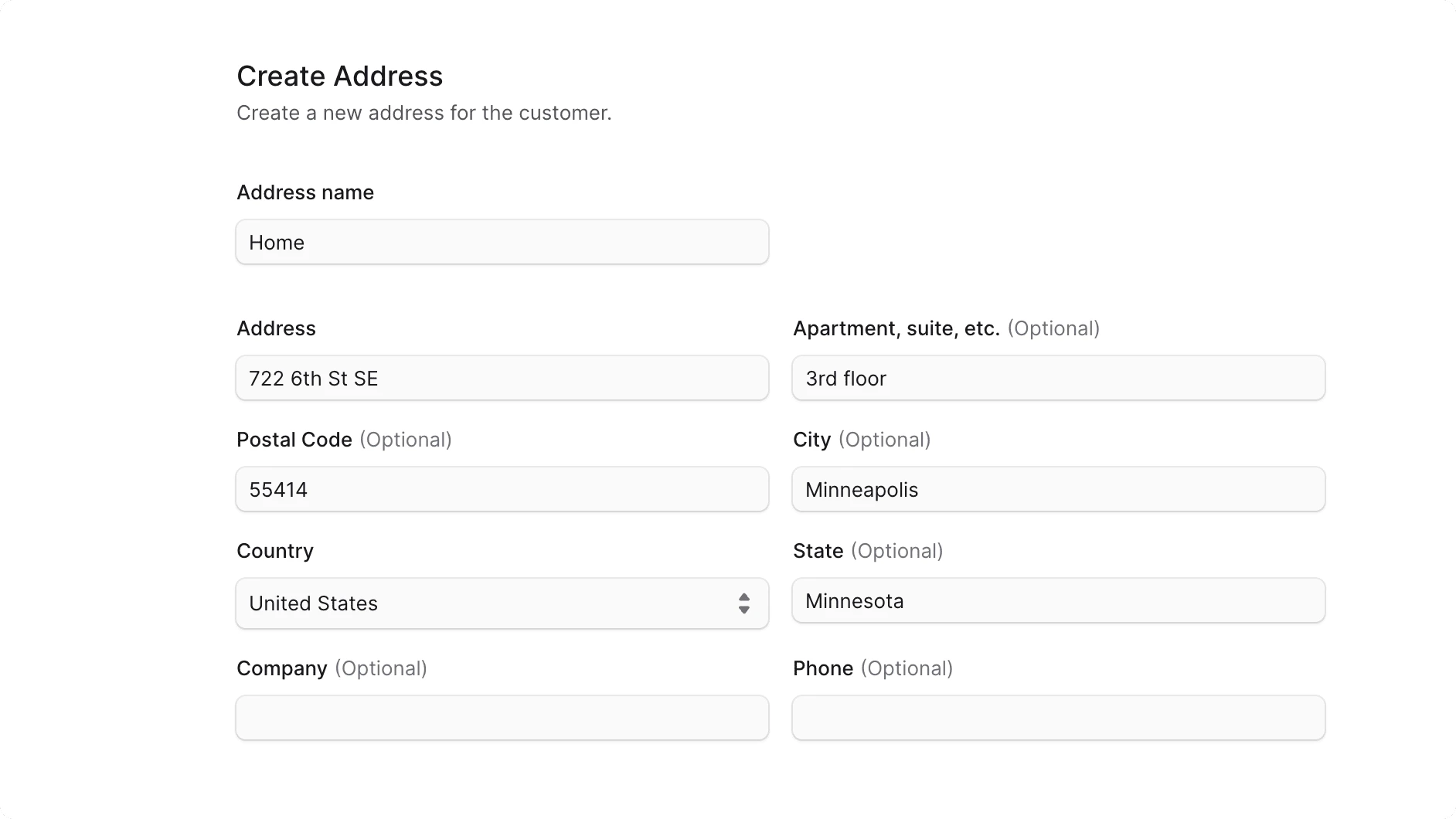Click the Create Address heading

tap(340, 76)
